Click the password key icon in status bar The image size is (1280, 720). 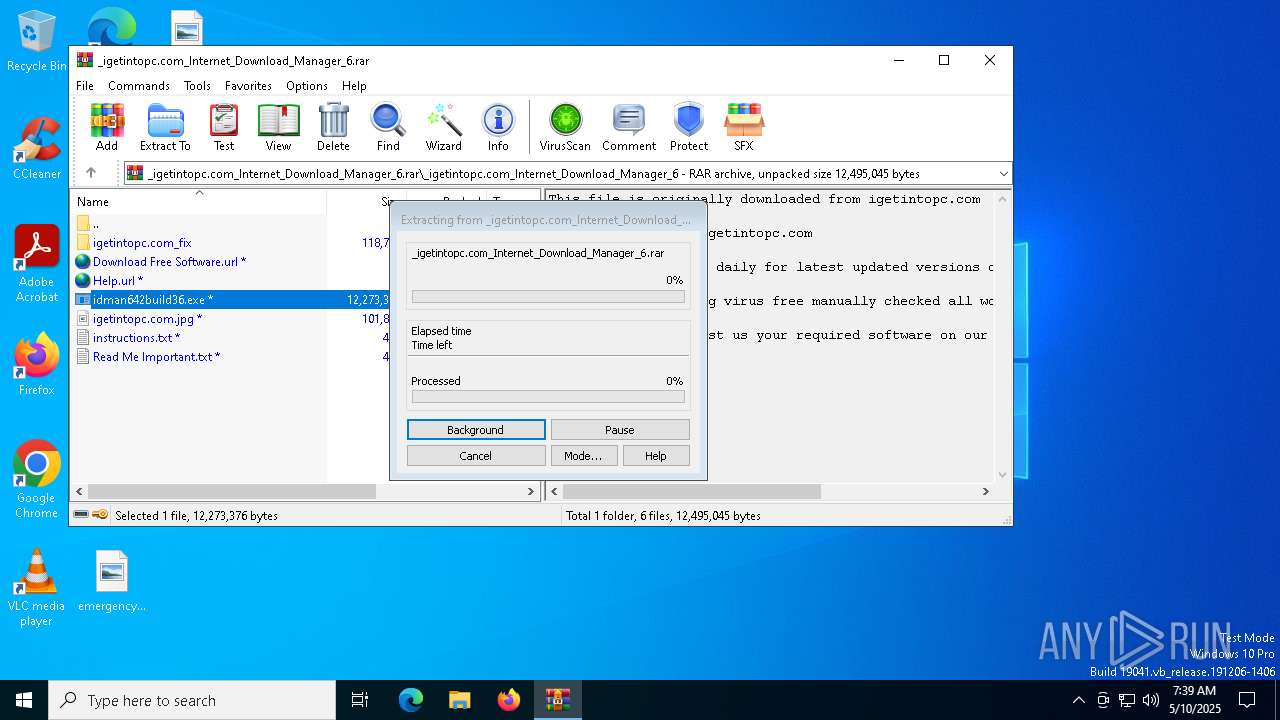coord(100,515)
